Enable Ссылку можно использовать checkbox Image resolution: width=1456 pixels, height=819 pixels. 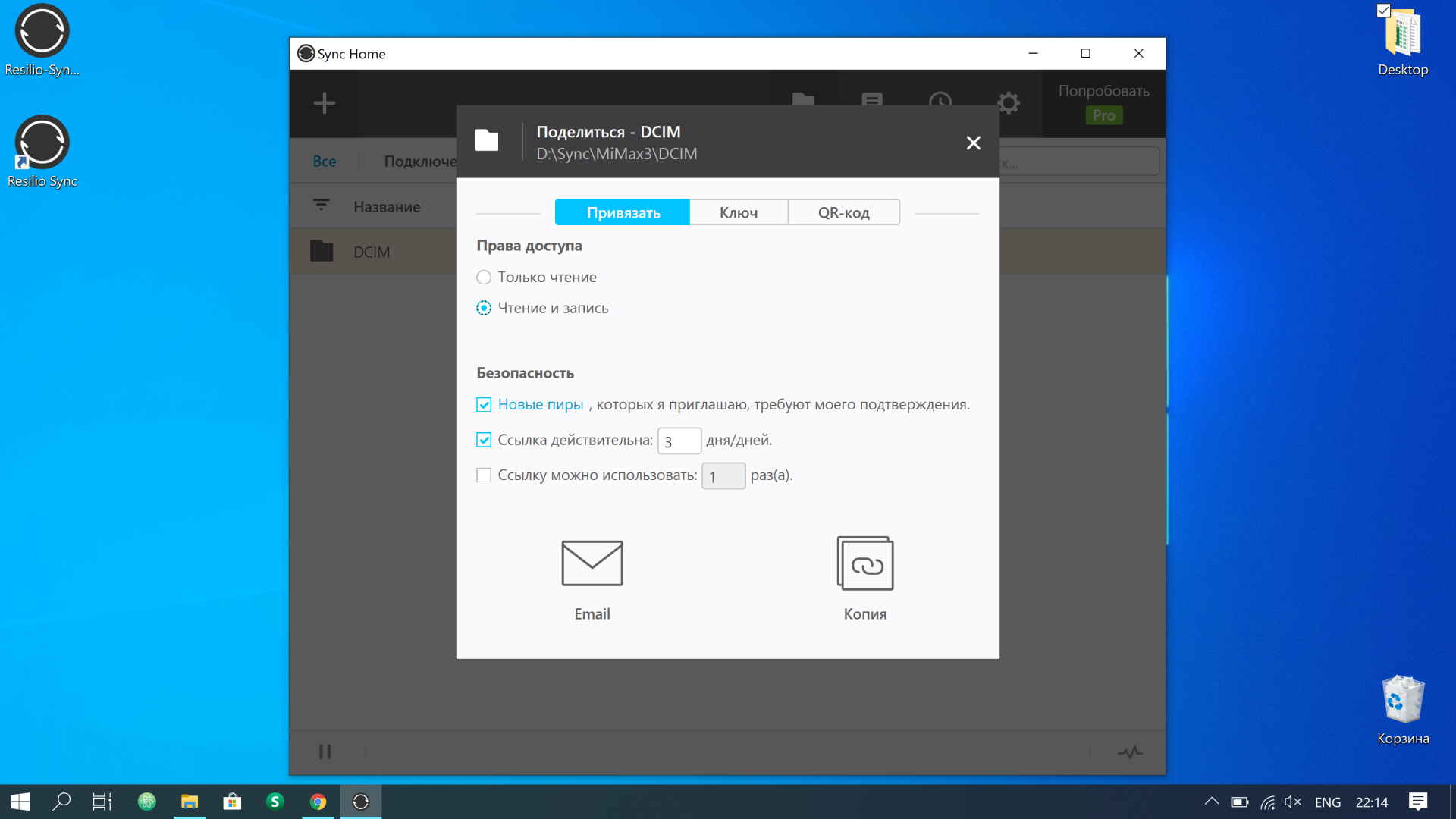pos(484,475)
